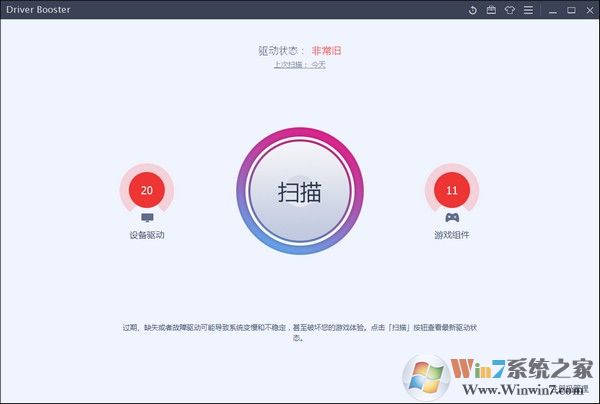Click the monitor icon for 设备驱动
This screenshot has height=404, width=600.
(147, 218)
